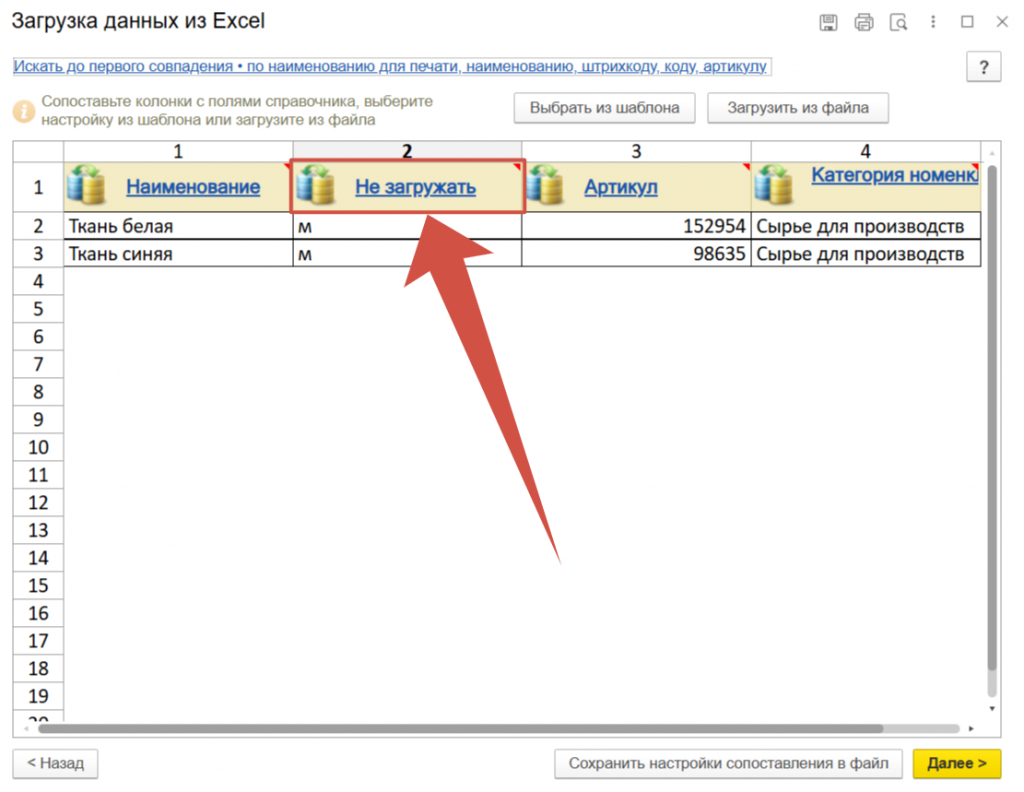Click the save icon in title bar
1024x792 pixels.
click(828, 22)
